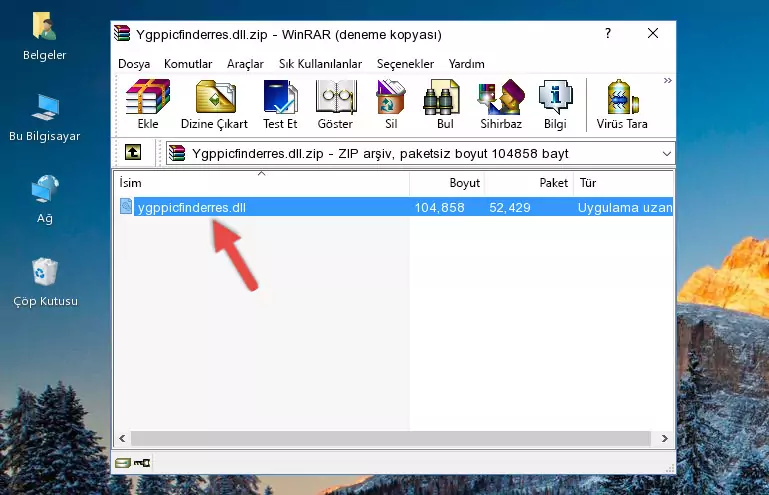Open the Göster view tool
The width and height of the screenshot is (769, 495).
pyautogui.click(x=335, y=104)
